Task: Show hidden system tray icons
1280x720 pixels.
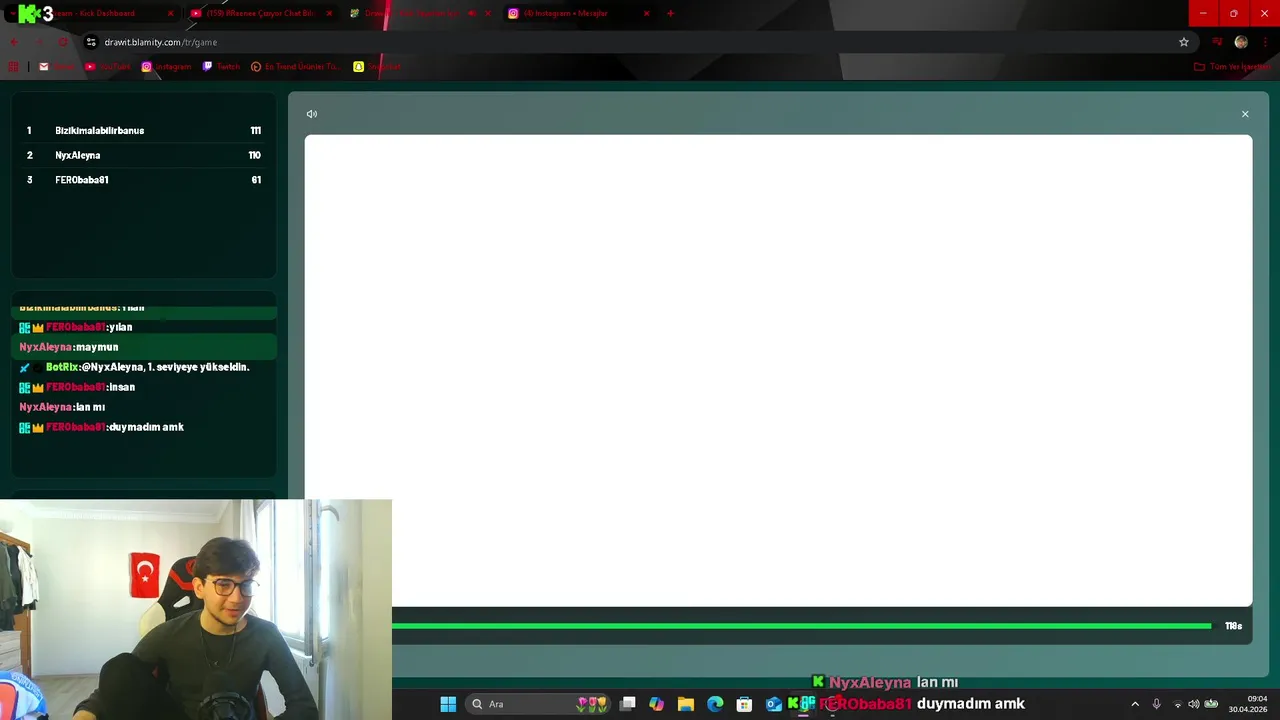Action: pyautogui.click(x=1135, y=704)
